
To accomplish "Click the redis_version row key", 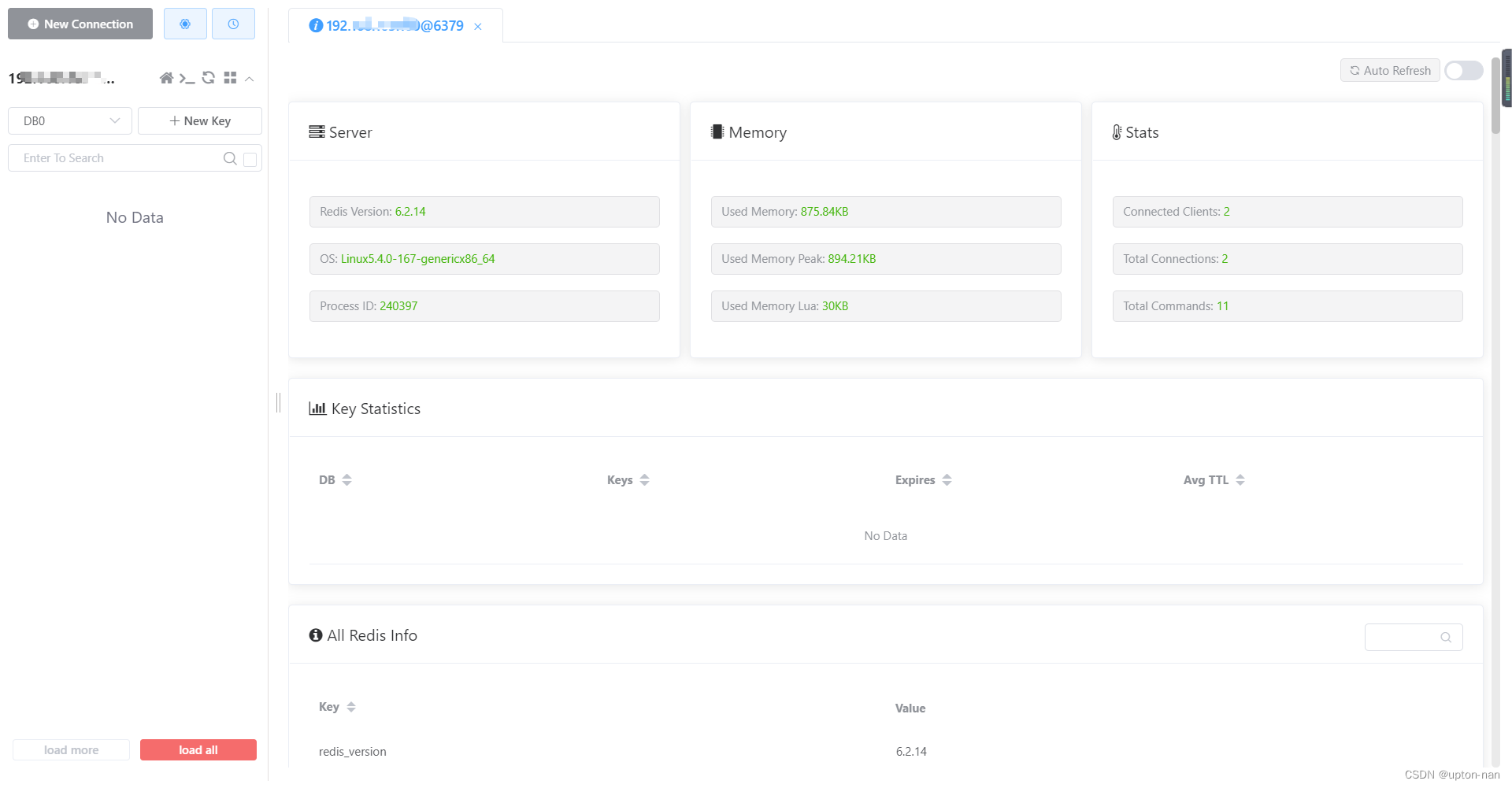I will (353, 751).
